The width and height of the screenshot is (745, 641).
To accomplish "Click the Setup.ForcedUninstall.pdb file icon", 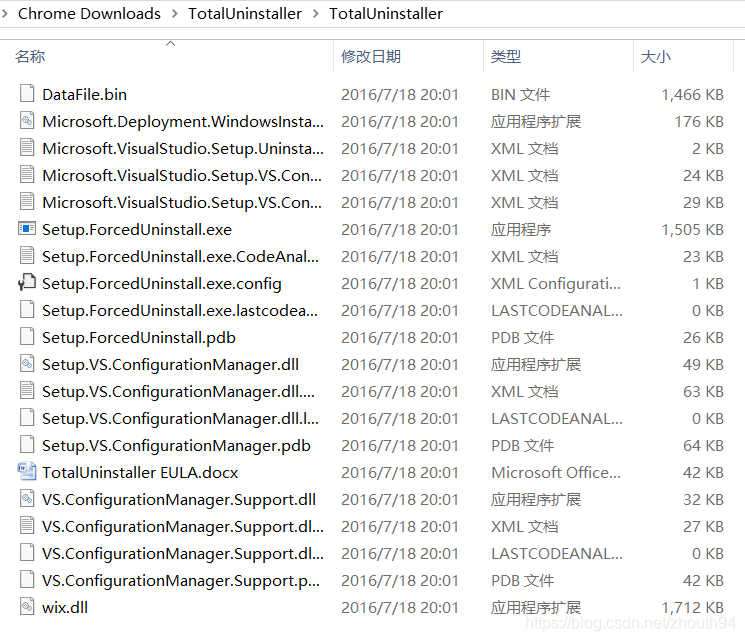I will click(x=27, y=336).
